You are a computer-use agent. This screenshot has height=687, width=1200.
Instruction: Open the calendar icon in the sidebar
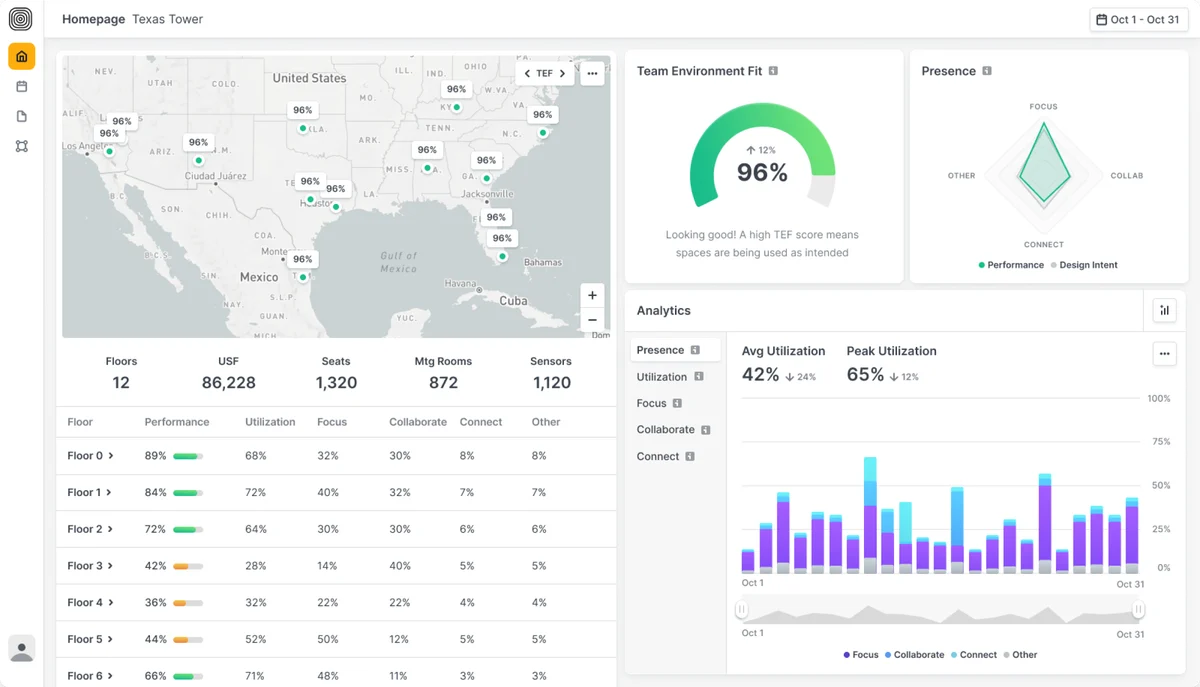21,87
